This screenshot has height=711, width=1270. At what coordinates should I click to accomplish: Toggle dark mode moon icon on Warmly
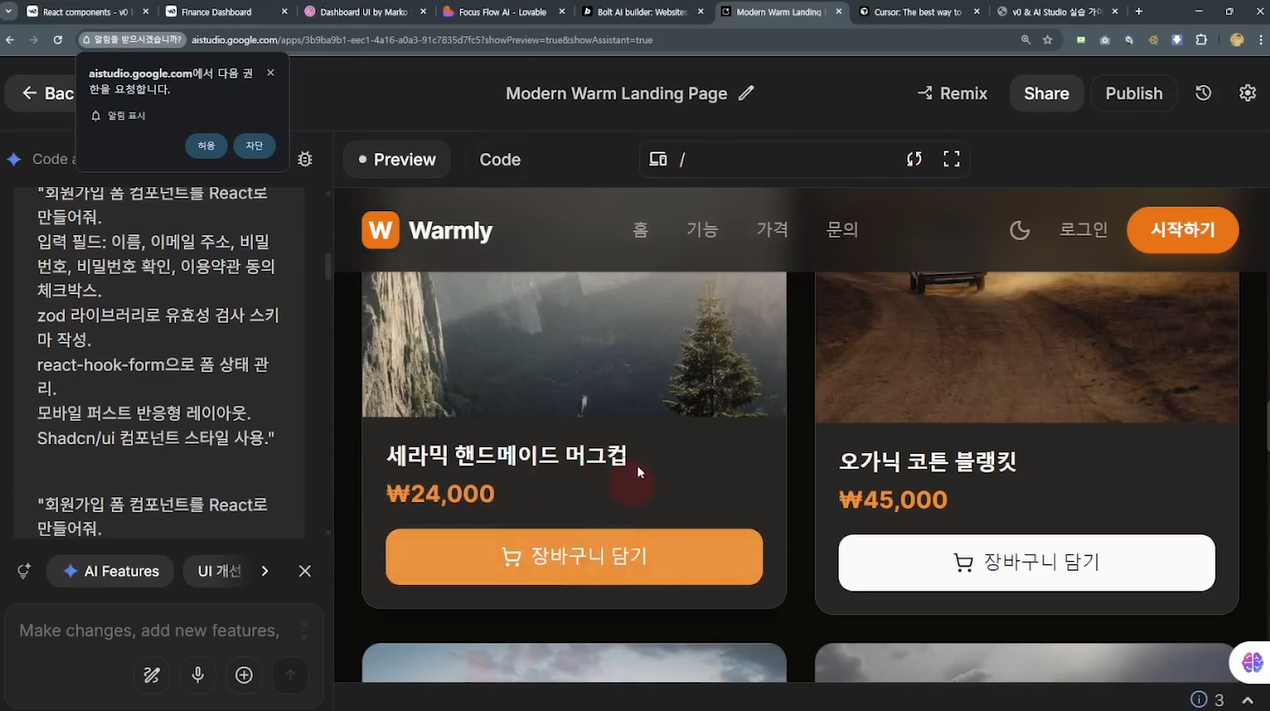[1019, 230]
